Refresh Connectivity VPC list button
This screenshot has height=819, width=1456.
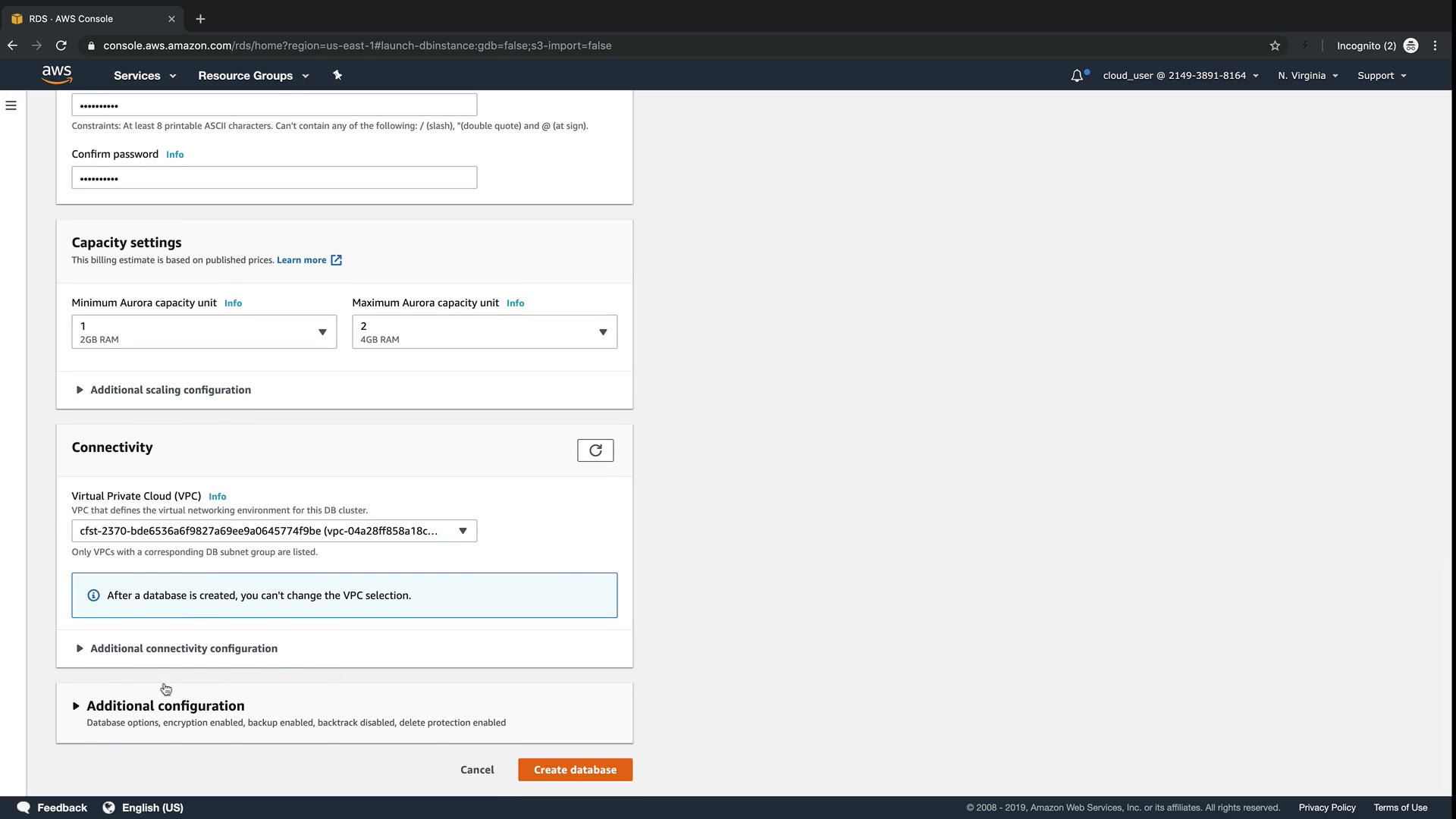tap(595, 450)
